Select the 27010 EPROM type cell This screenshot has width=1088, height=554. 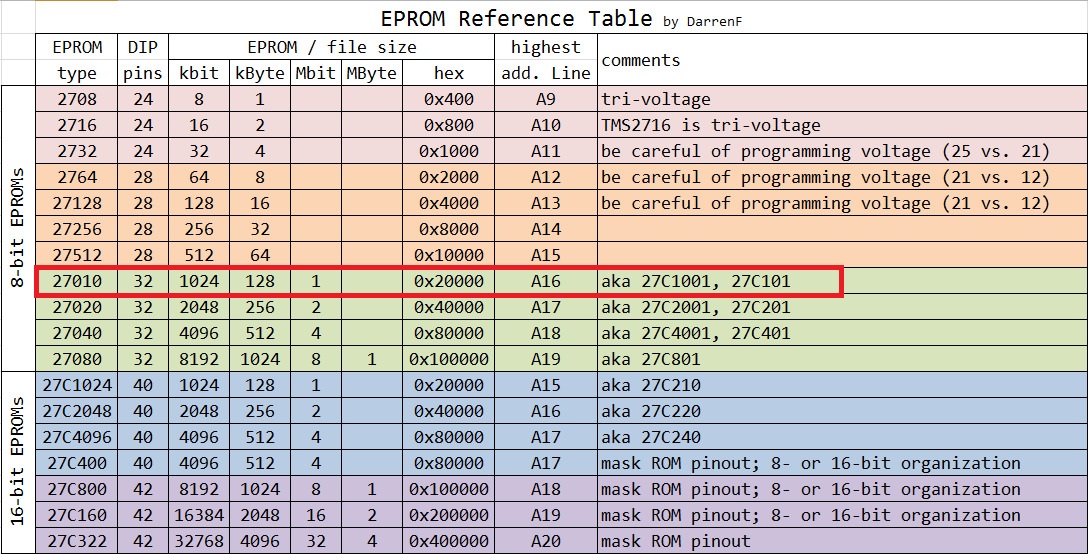77,282
